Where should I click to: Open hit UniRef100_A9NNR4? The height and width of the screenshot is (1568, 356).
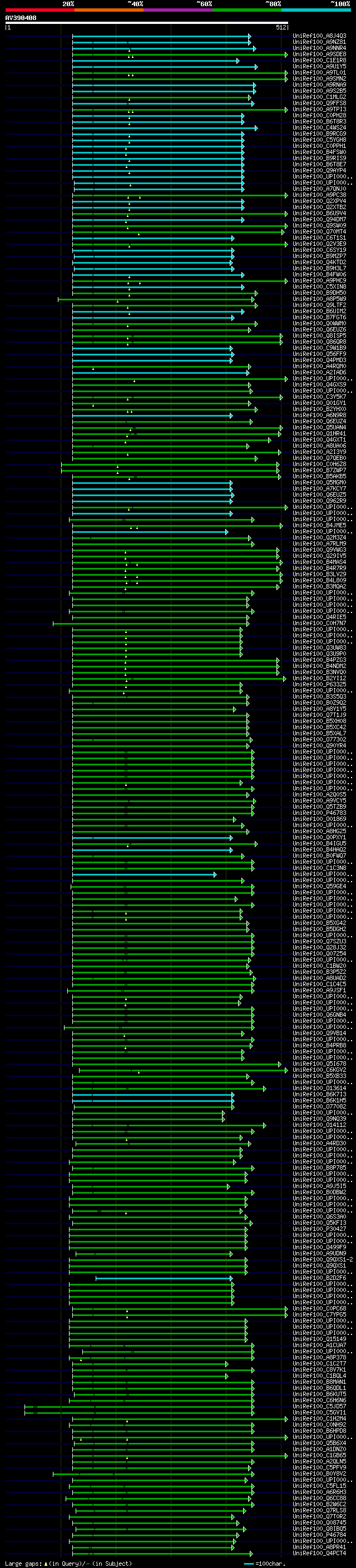click(x=319, y=48)
